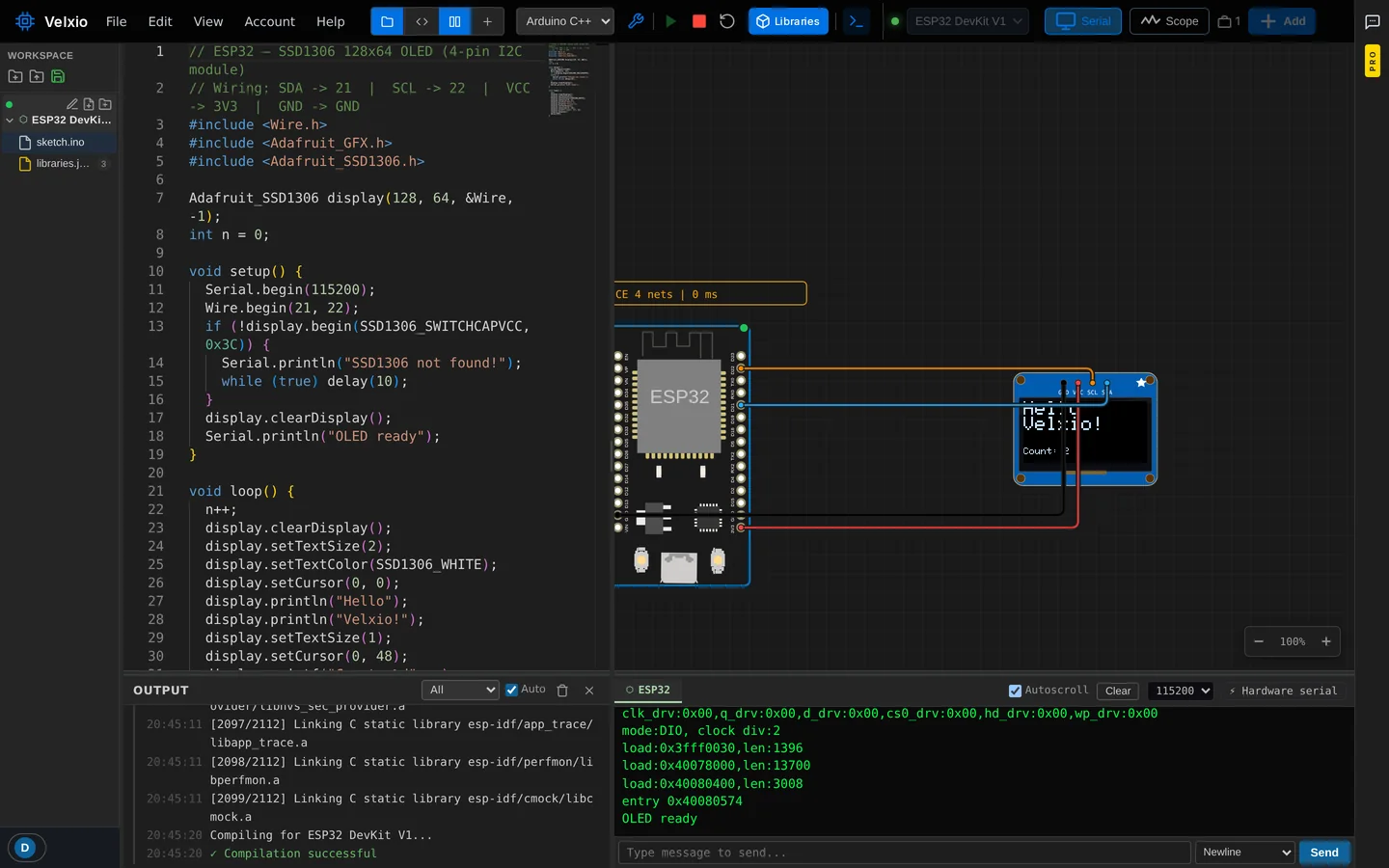Click the restart simulation icon
1389x868 pixels.
727,21
